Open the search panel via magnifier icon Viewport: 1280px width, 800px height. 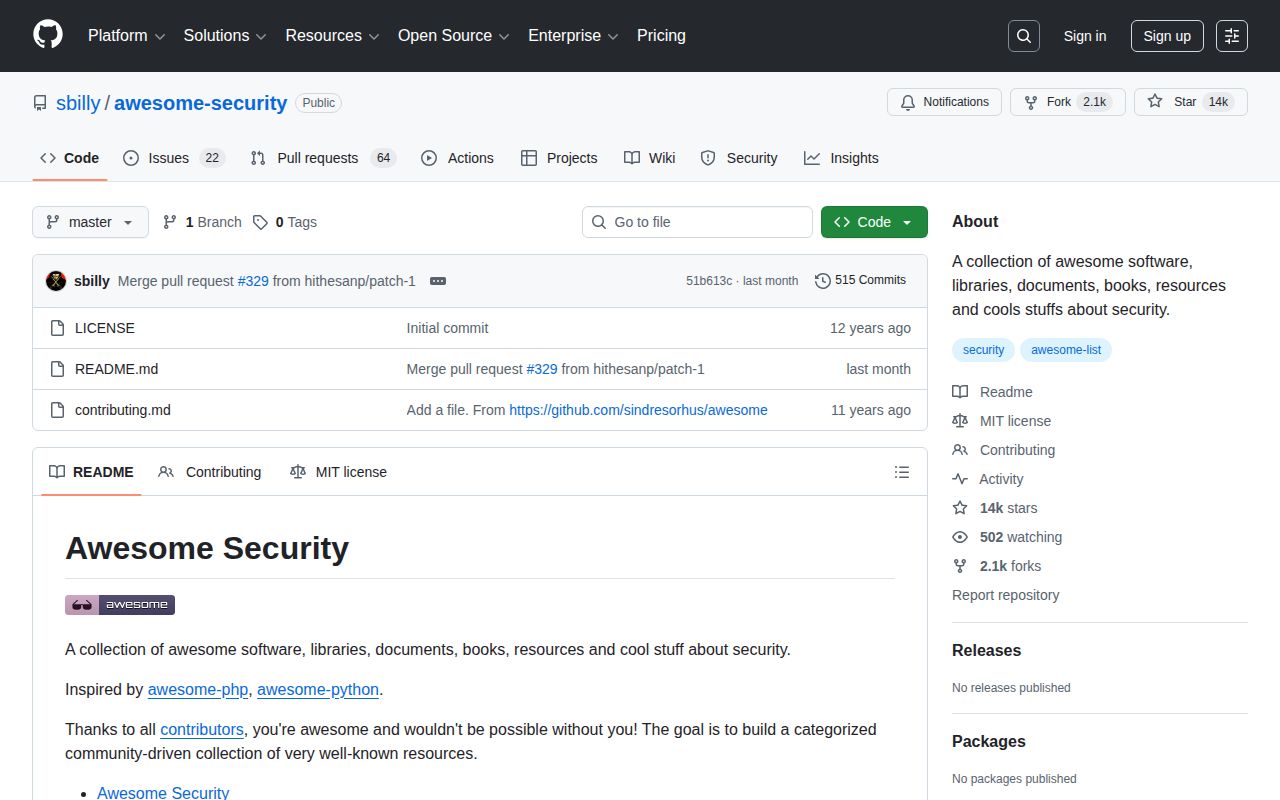pyautogui.click(x=1023, y=35)
